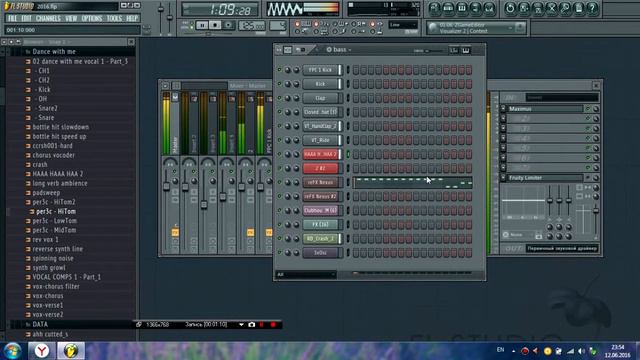This screenshot has width=640, height=360.
Task: Click the pause button in transport panel
Action: tap(202, 25)
